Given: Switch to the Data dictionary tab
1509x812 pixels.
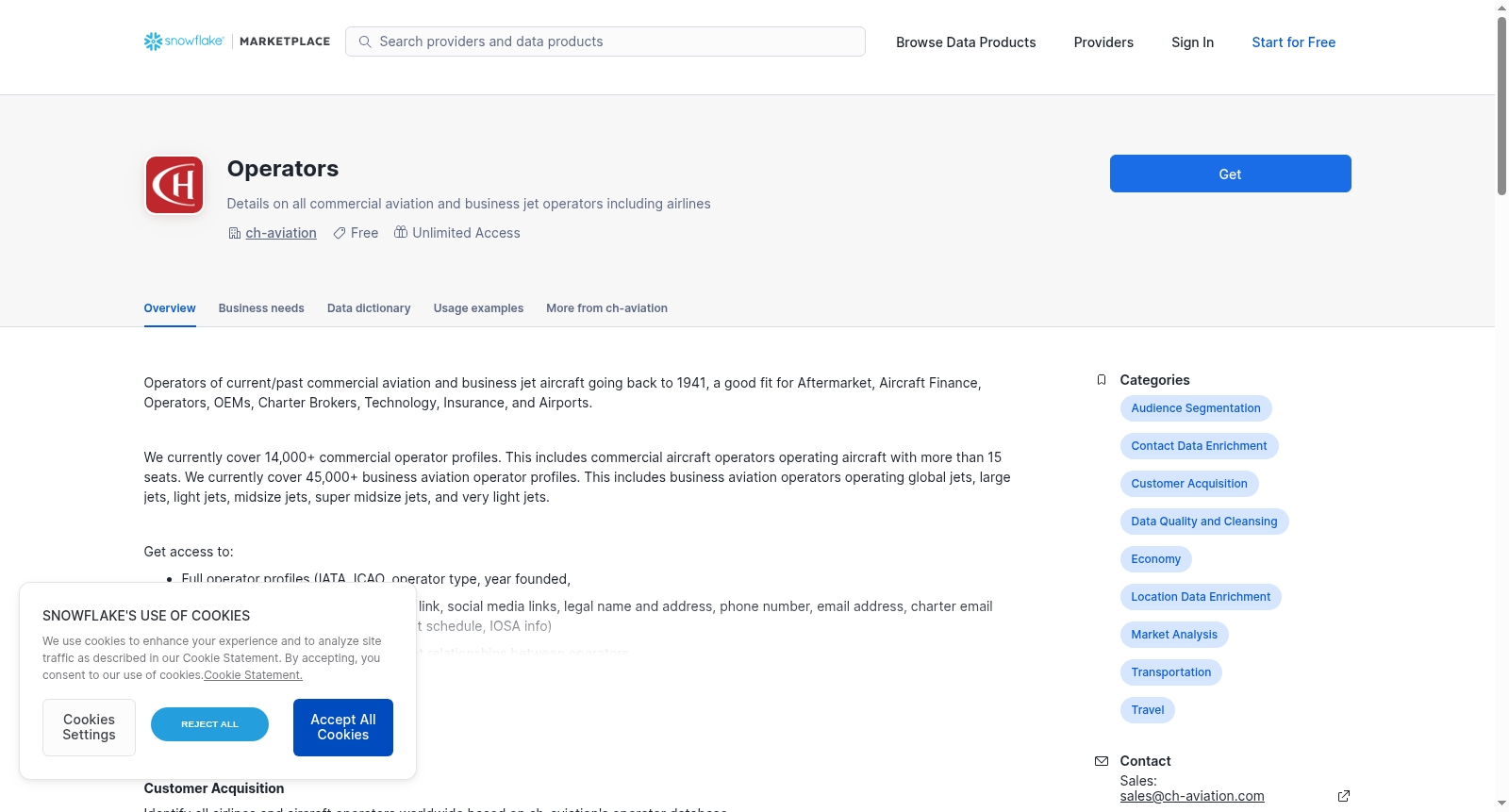Looking at the screenshot, I should point(369,308).
